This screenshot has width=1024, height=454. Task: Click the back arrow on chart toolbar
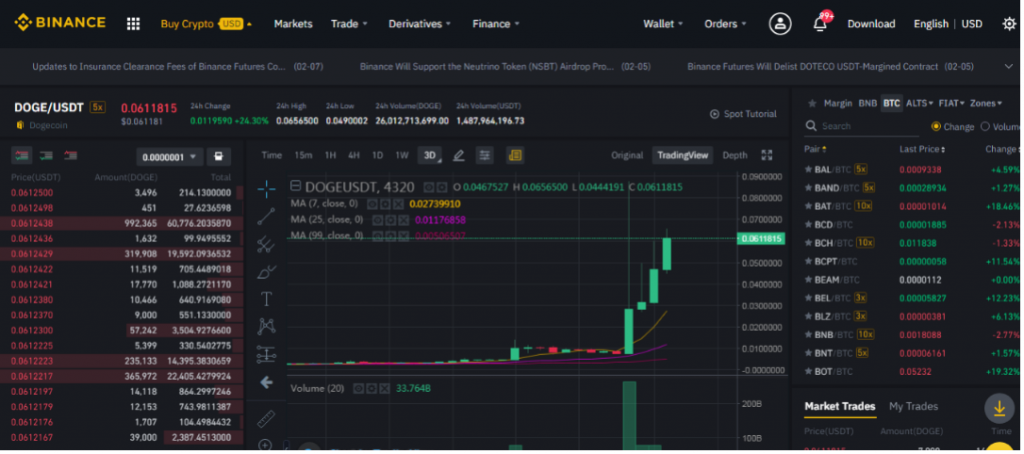point(266,383)
